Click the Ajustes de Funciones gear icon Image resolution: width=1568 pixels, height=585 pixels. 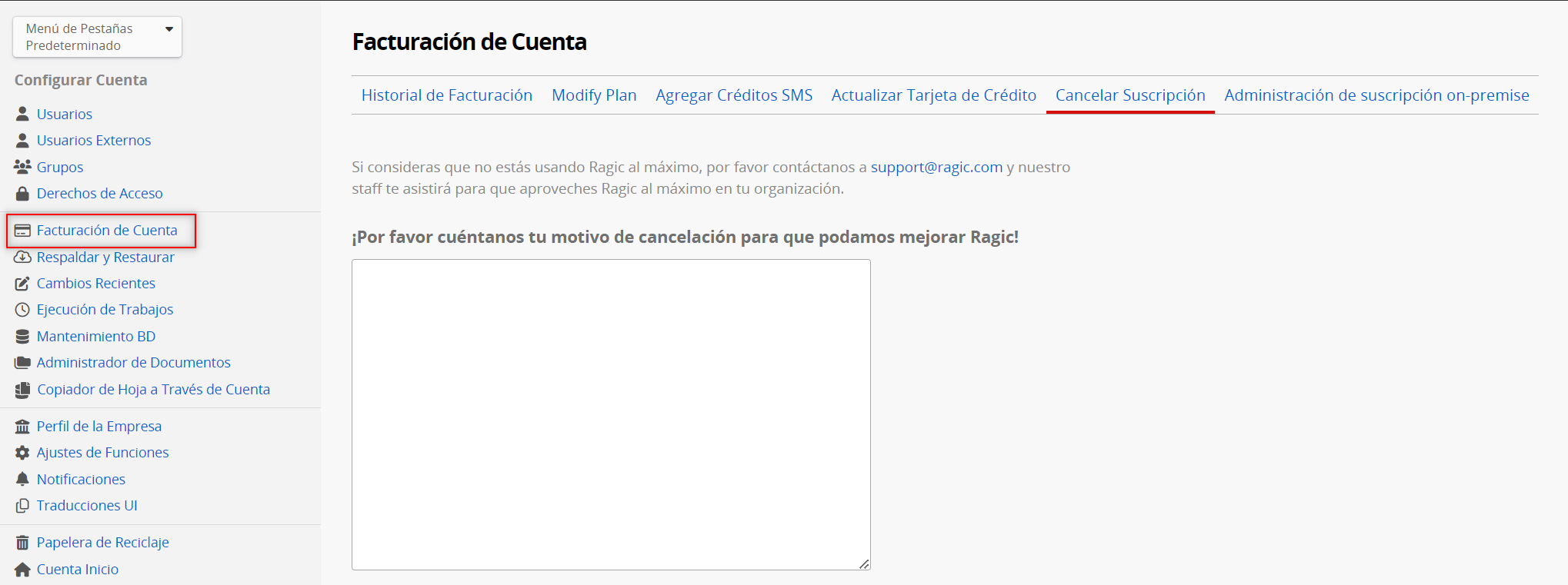point(22,453)
